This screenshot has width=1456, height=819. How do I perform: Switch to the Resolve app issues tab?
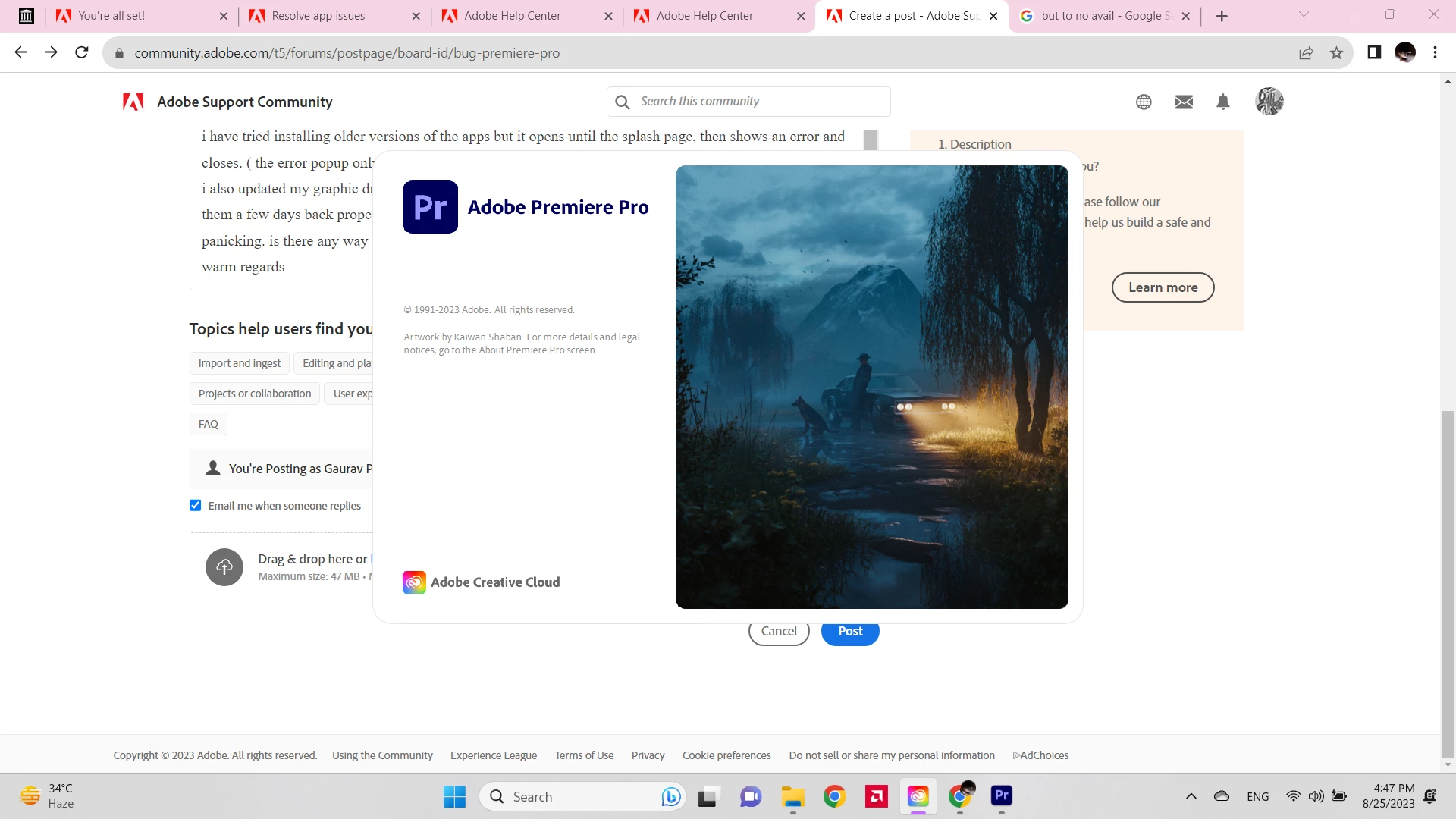pos(318,16)
